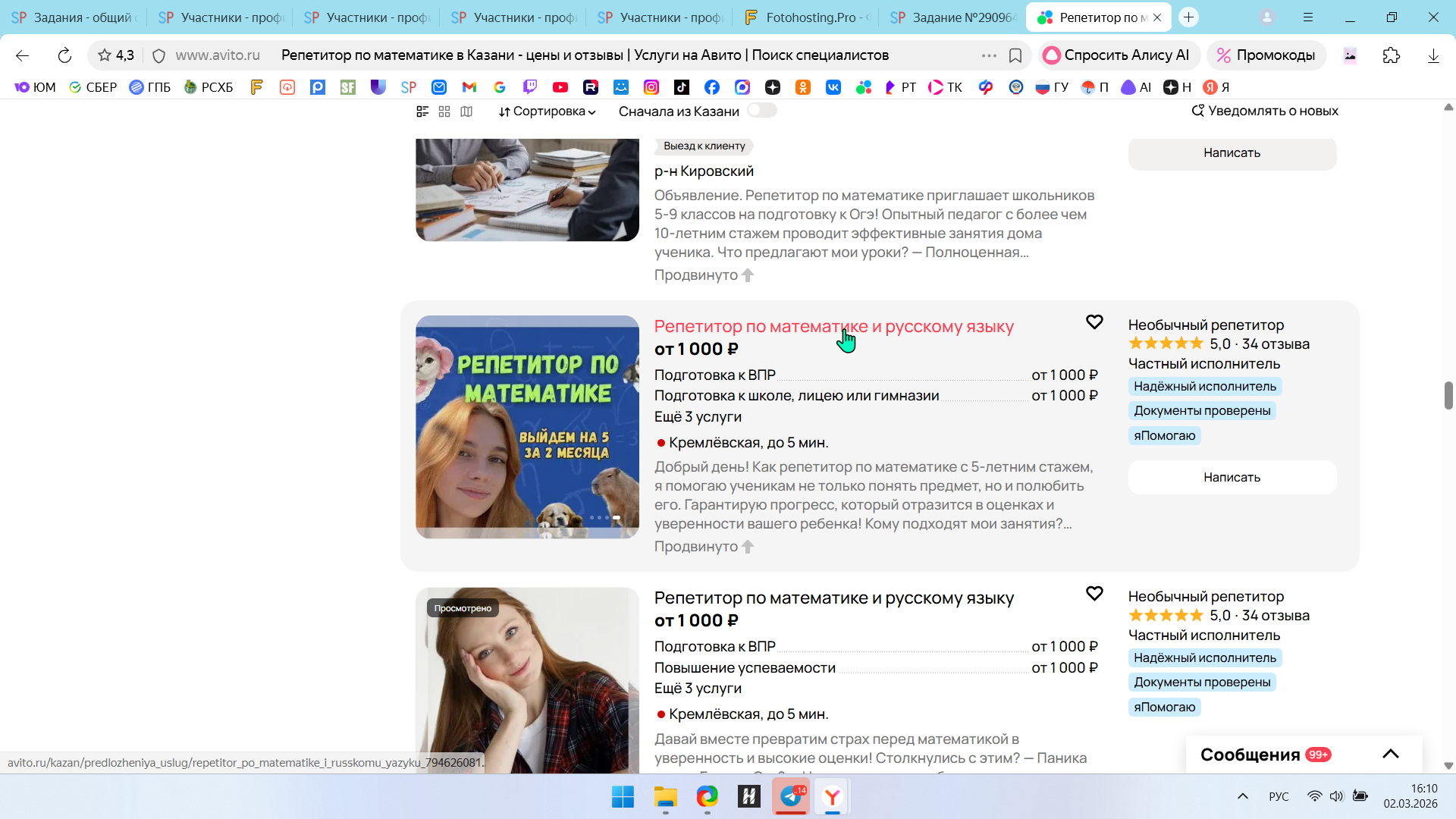Open 'Репетитор по математике и русскому' red link
The height and width of the screenshot is (819, 1456).
(x=833, y=327)
